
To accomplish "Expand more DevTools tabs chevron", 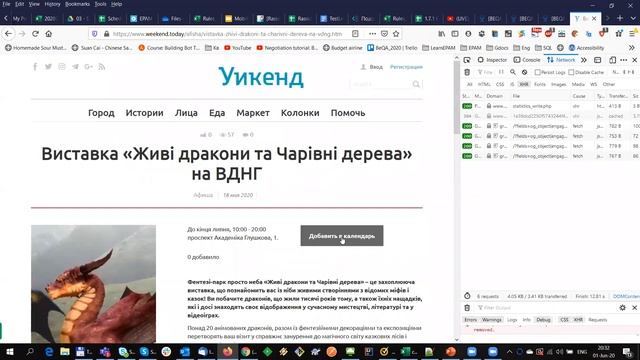I will (584, 60).
